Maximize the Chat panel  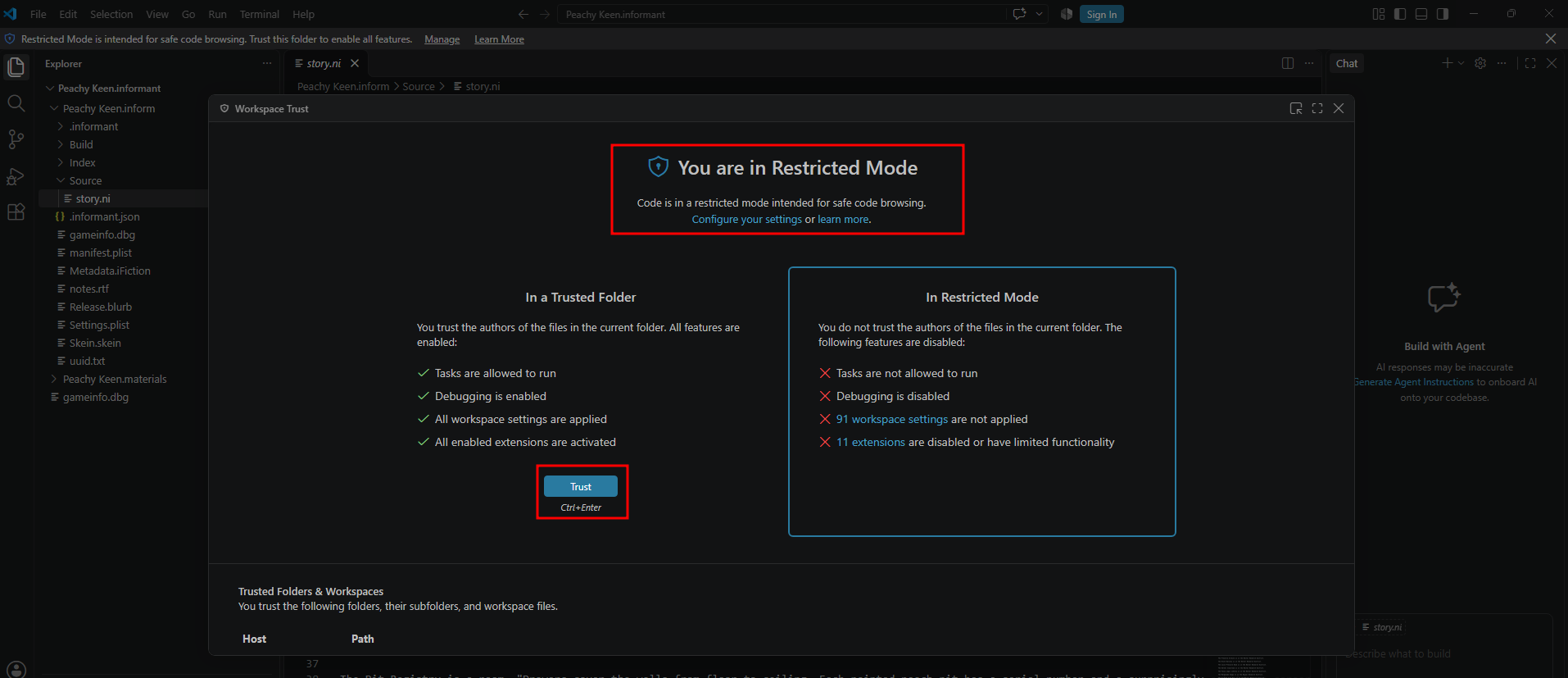coord(1530,63)
